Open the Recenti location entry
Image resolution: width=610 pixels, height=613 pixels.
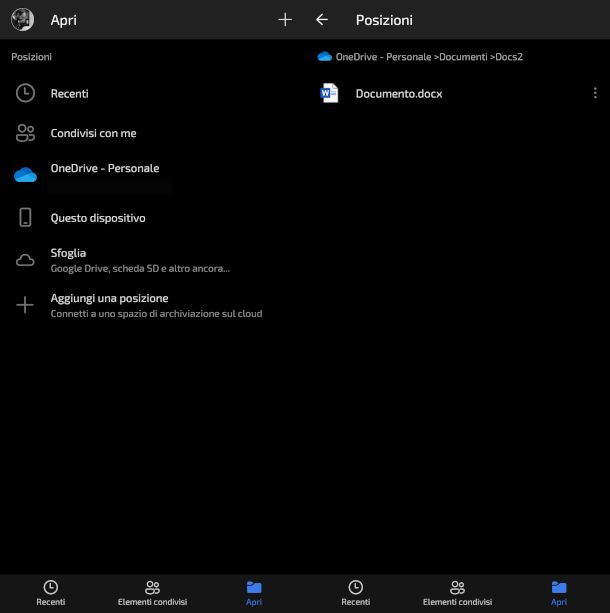pos(152,93)
